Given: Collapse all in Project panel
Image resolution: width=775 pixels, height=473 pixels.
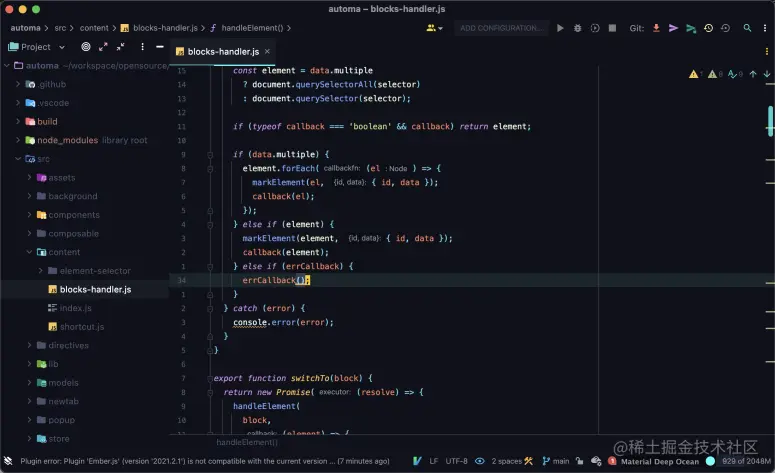Looking at the screenshot, I should pos(121,46).
